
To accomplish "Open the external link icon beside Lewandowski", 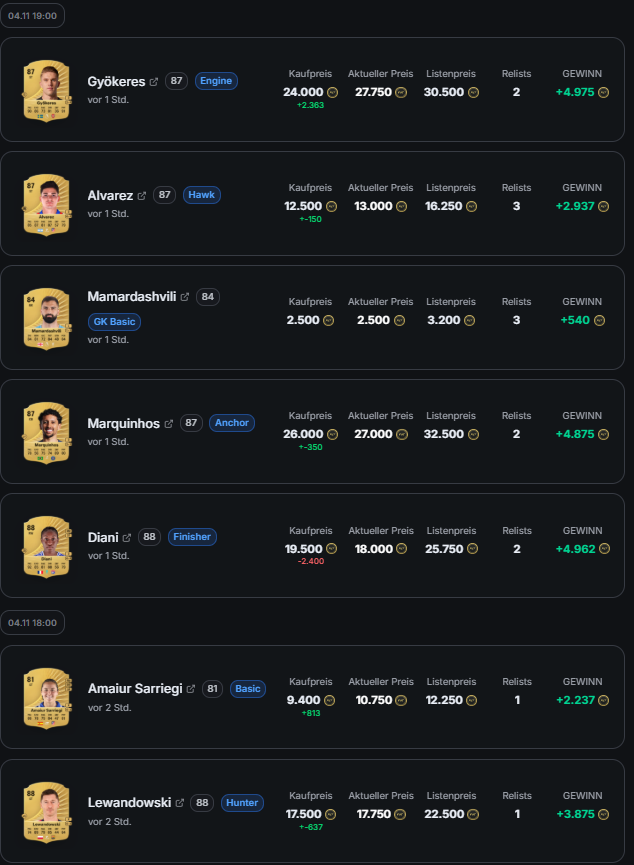I will pos(180,803).
